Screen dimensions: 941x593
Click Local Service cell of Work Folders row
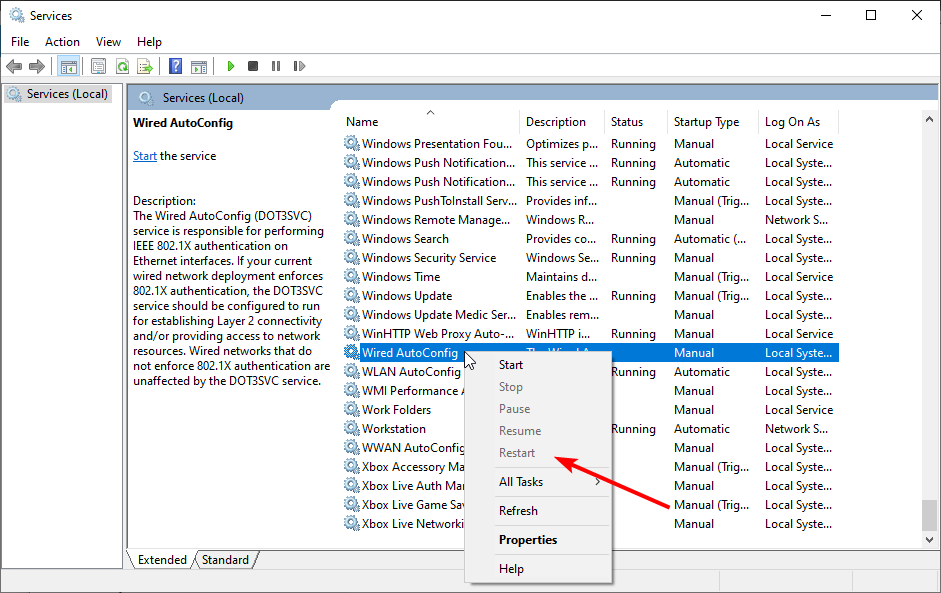click(x=799, y=410)
